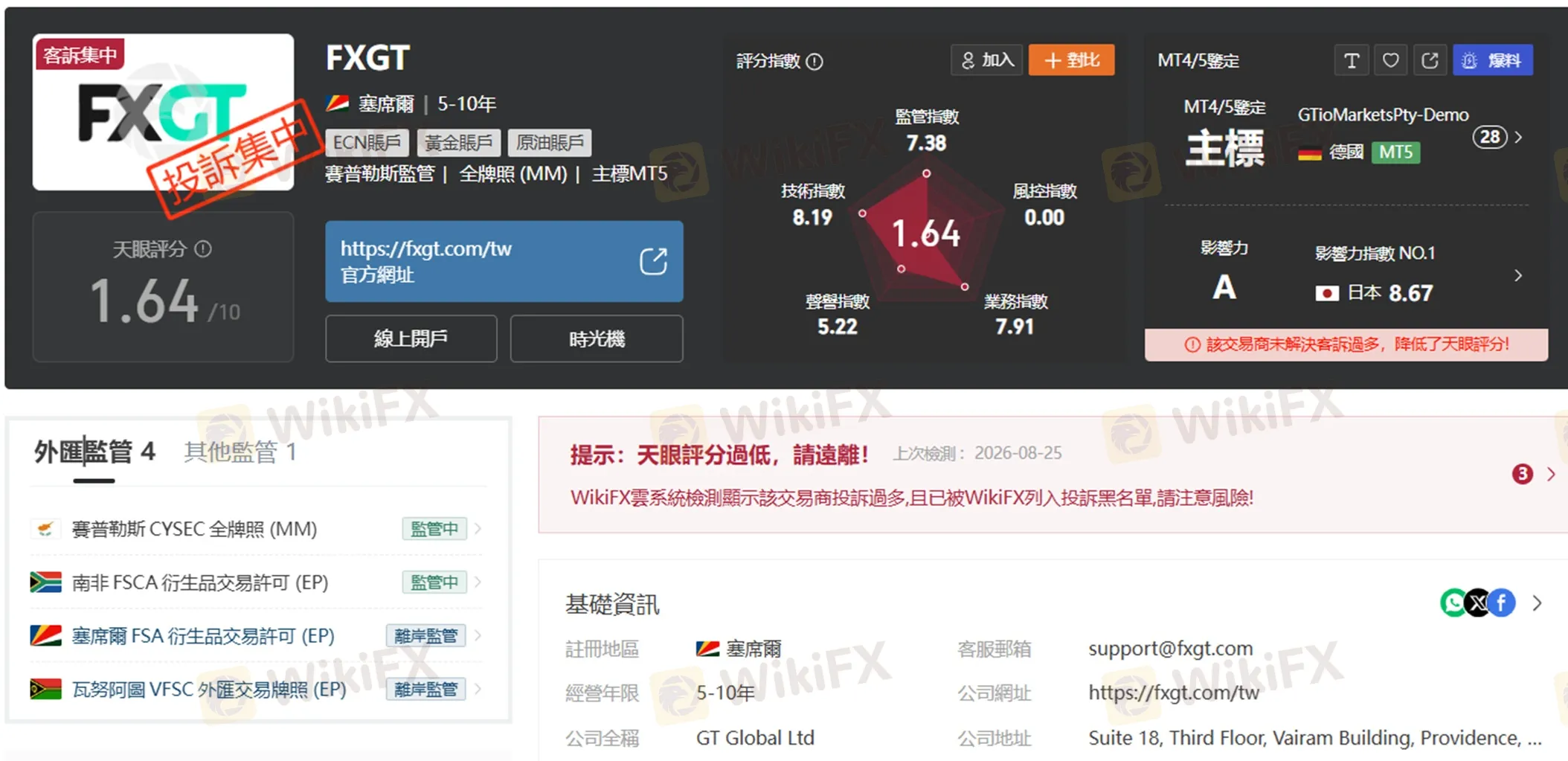Expand chevron on CYSEC license row
Viewport: 1568px width, 761px height.
(x=478, y=529)
